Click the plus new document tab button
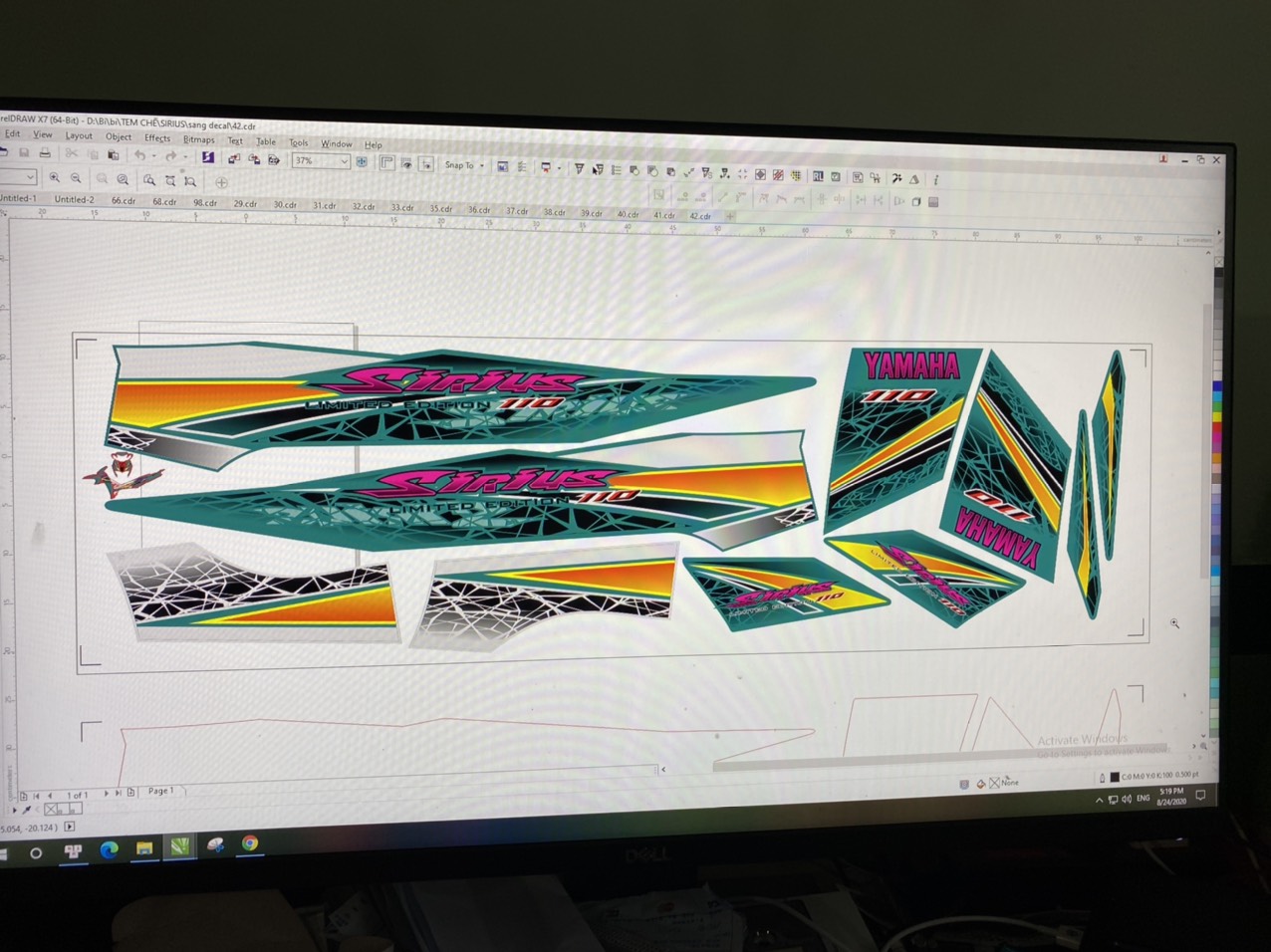This screenshot has width=1271, height=952. click(730, 216)
